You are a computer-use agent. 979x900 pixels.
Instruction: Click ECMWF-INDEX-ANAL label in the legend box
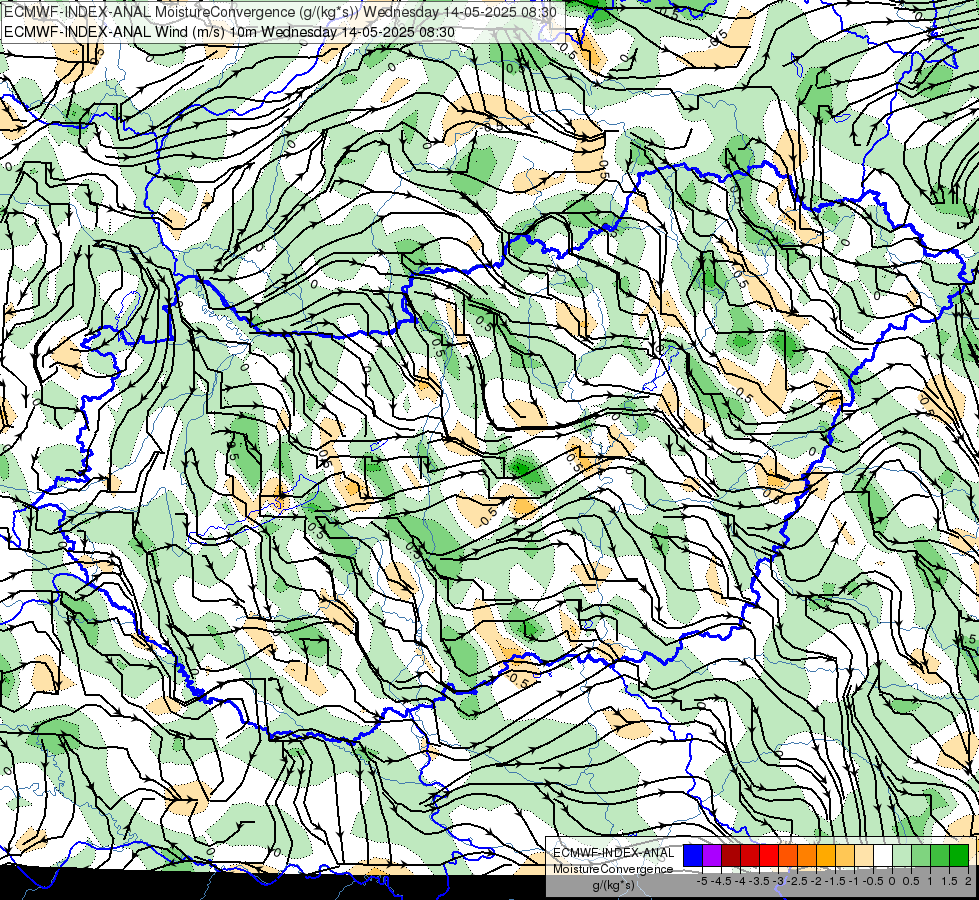click(x=613, y=853)
